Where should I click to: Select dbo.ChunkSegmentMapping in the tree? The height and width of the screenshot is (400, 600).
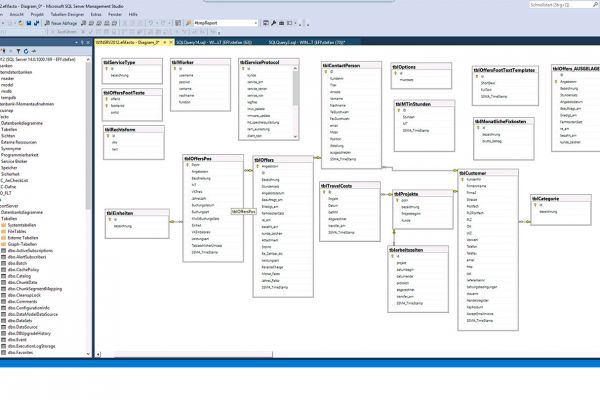click(35, 289)
